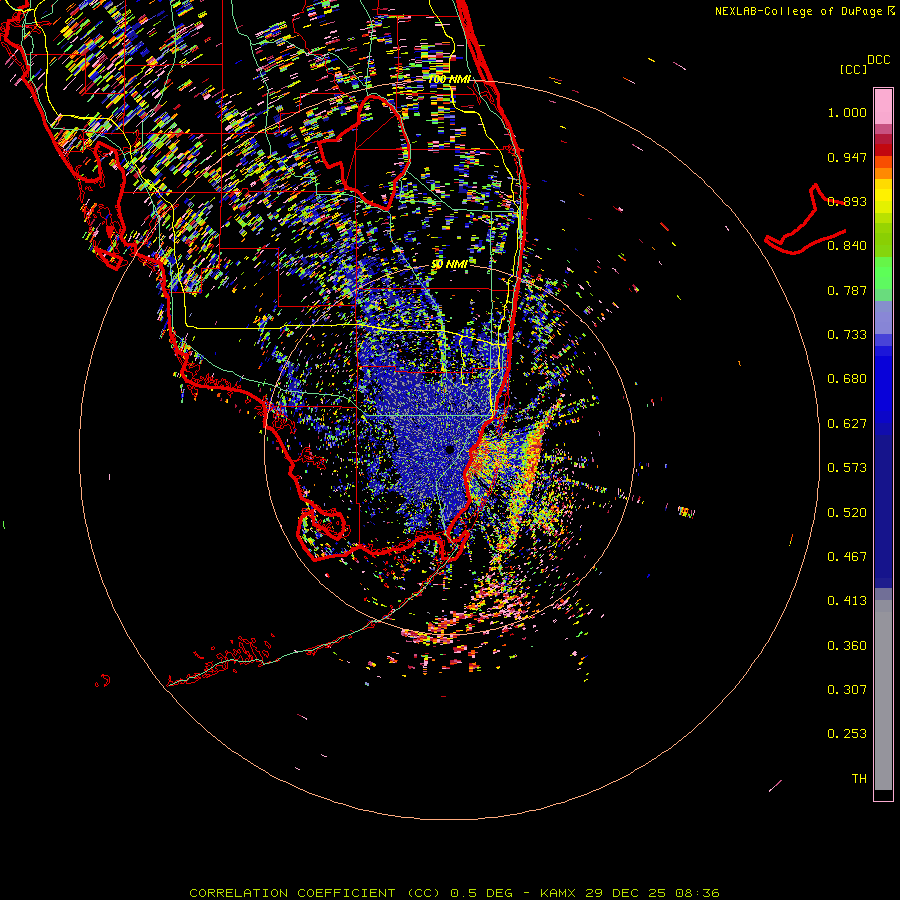Click the NEXLAB-College of DuPage credit text
This screenshot has width=900, height=900.
tap(799, 11)
